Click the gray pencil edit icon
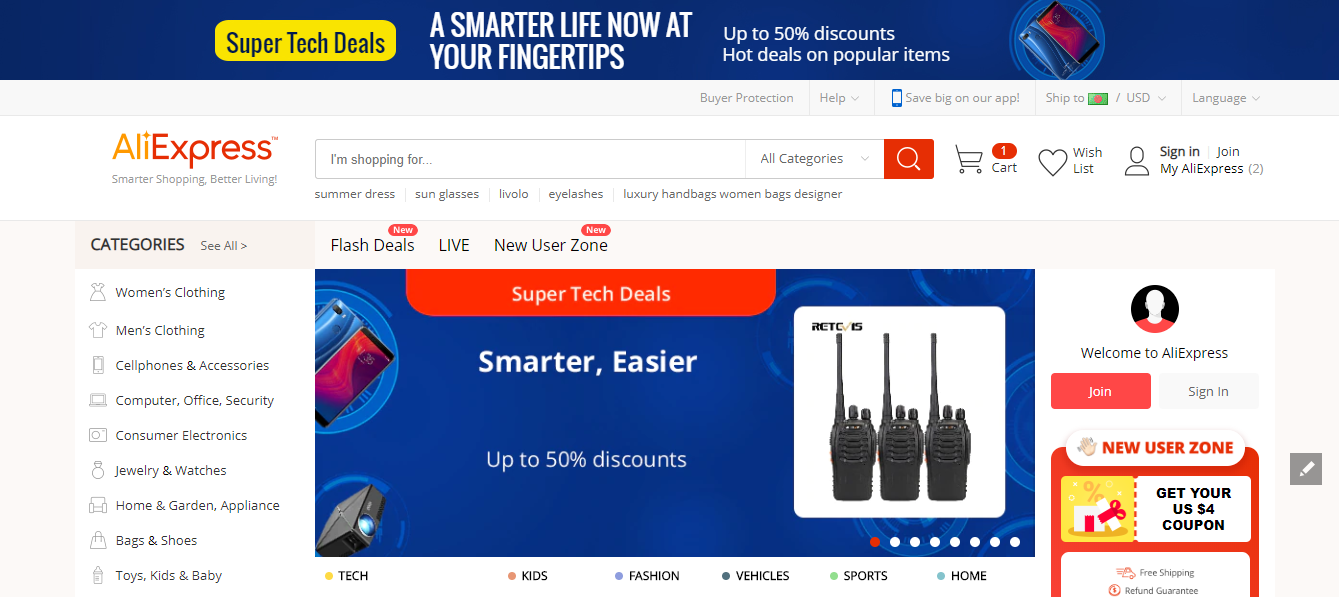The image size is (1339, 597). (1306, 468)
